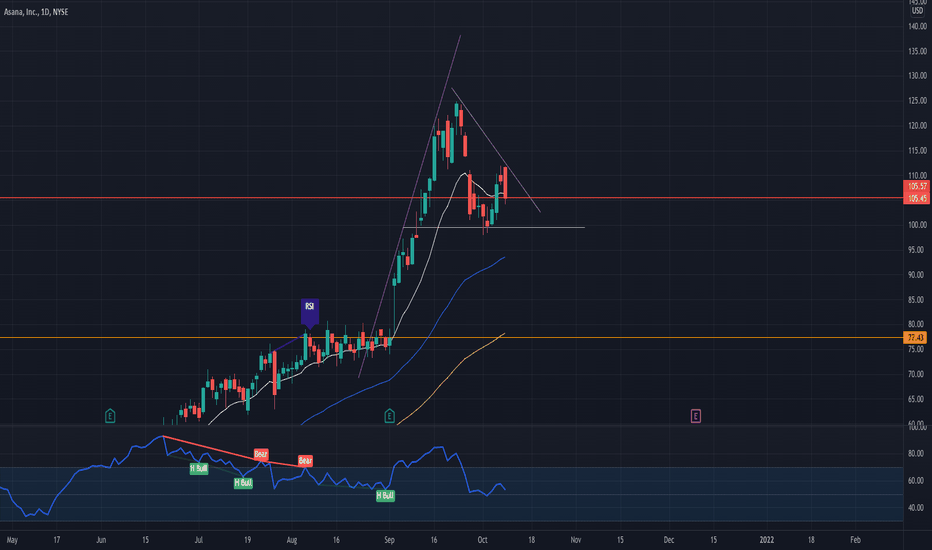Image resolution: width=932 pixels, height=550 pixels.
Task: Click the Sep label on time axis
Action: [389, 540]
